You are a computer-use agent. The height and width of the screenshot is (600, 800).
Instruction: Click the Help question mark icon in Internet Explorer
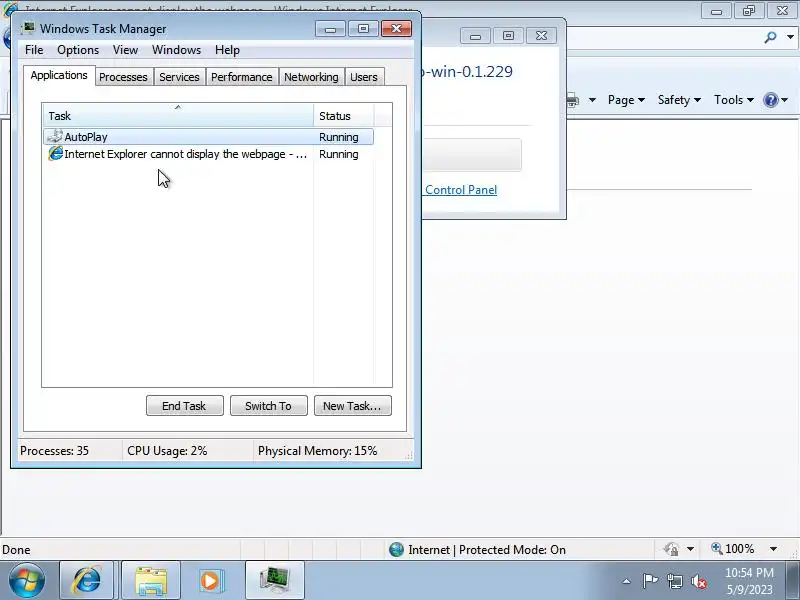(x=770, y=100)
